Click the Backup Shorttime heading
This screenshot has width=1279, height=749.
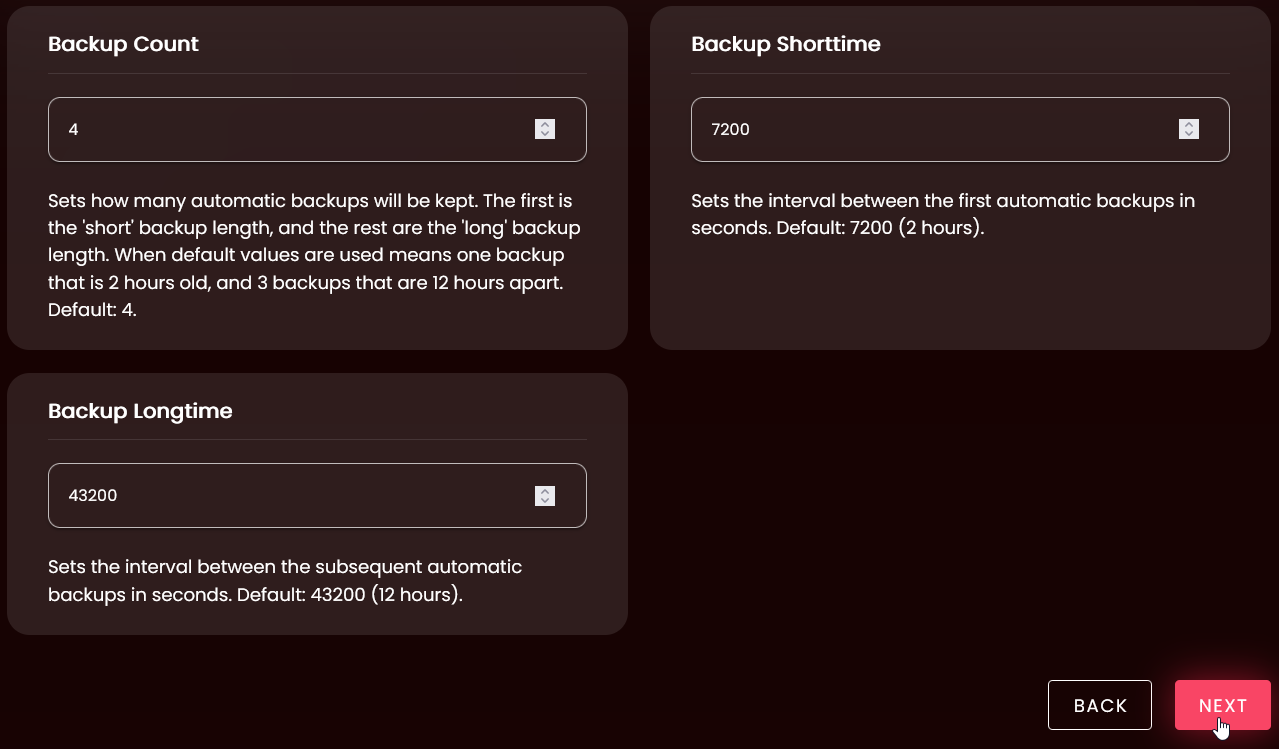[x=785, y=44]
